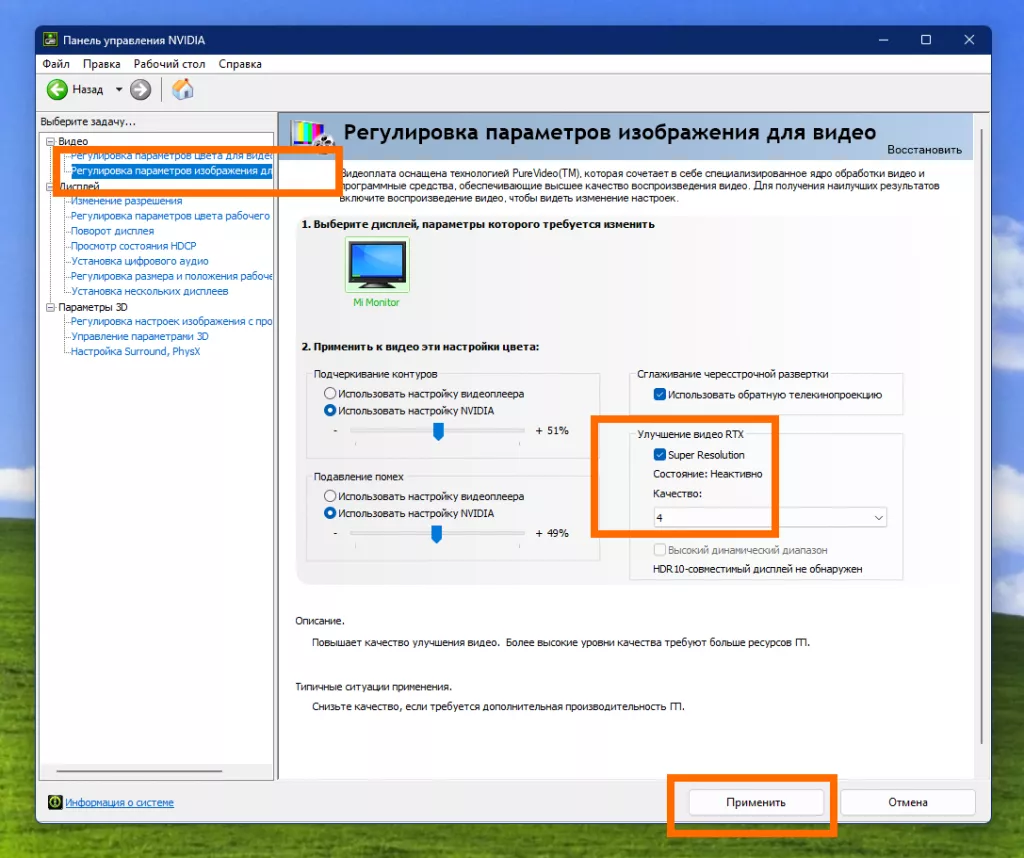Open the Справка menu
Image resolution: width=1024 pixels, height=858 pixels.
coord(240,64)
